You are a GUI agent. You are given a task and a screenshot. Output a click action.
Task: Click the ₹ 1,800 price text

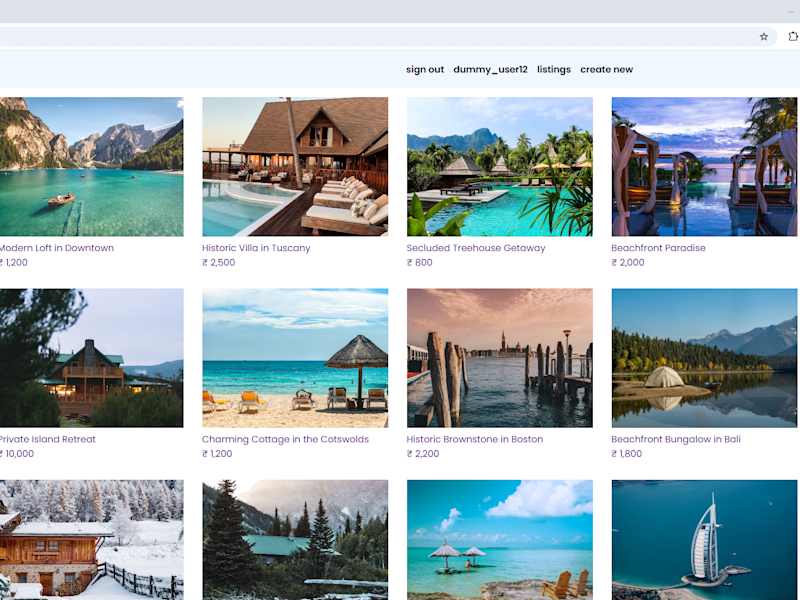(627, 454)
